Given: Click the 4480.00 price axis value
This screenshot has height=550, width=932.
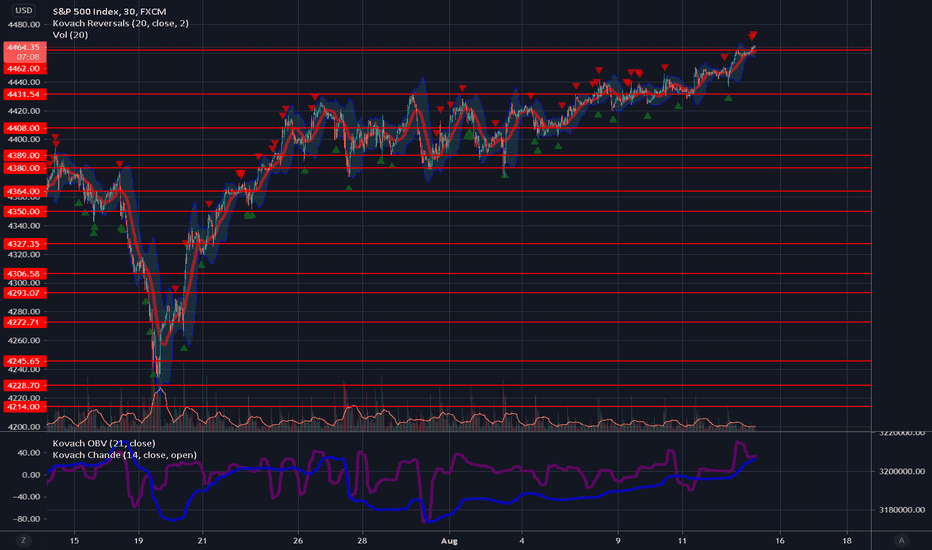Looking at the screenshot, I should tap(24, 24).
